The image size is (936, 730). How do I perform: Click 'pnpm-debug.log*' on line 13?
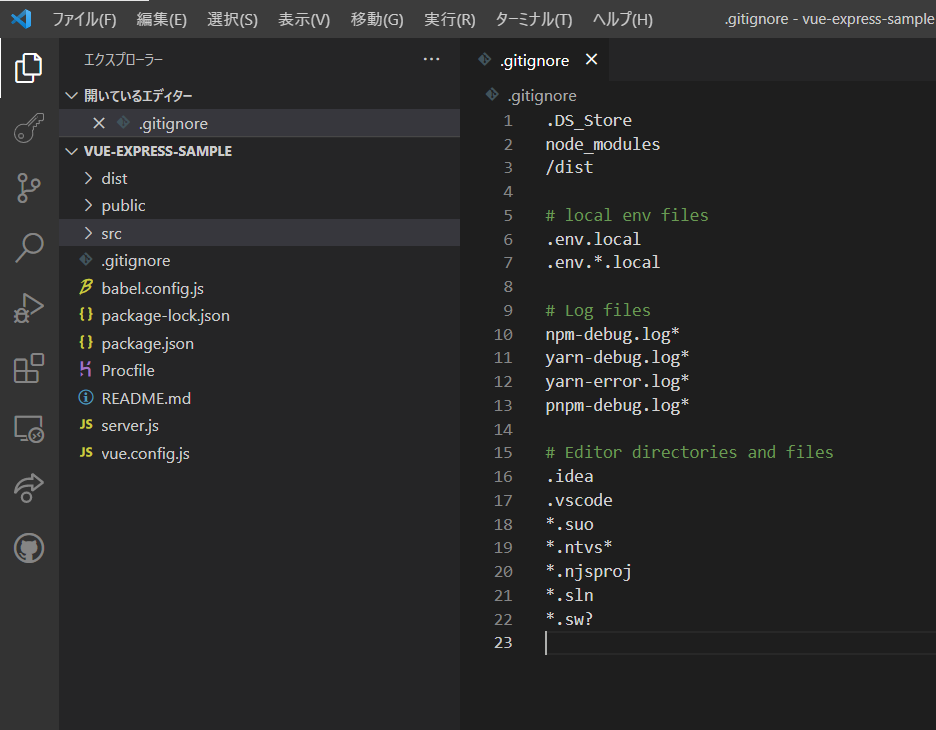click(617, 405)
